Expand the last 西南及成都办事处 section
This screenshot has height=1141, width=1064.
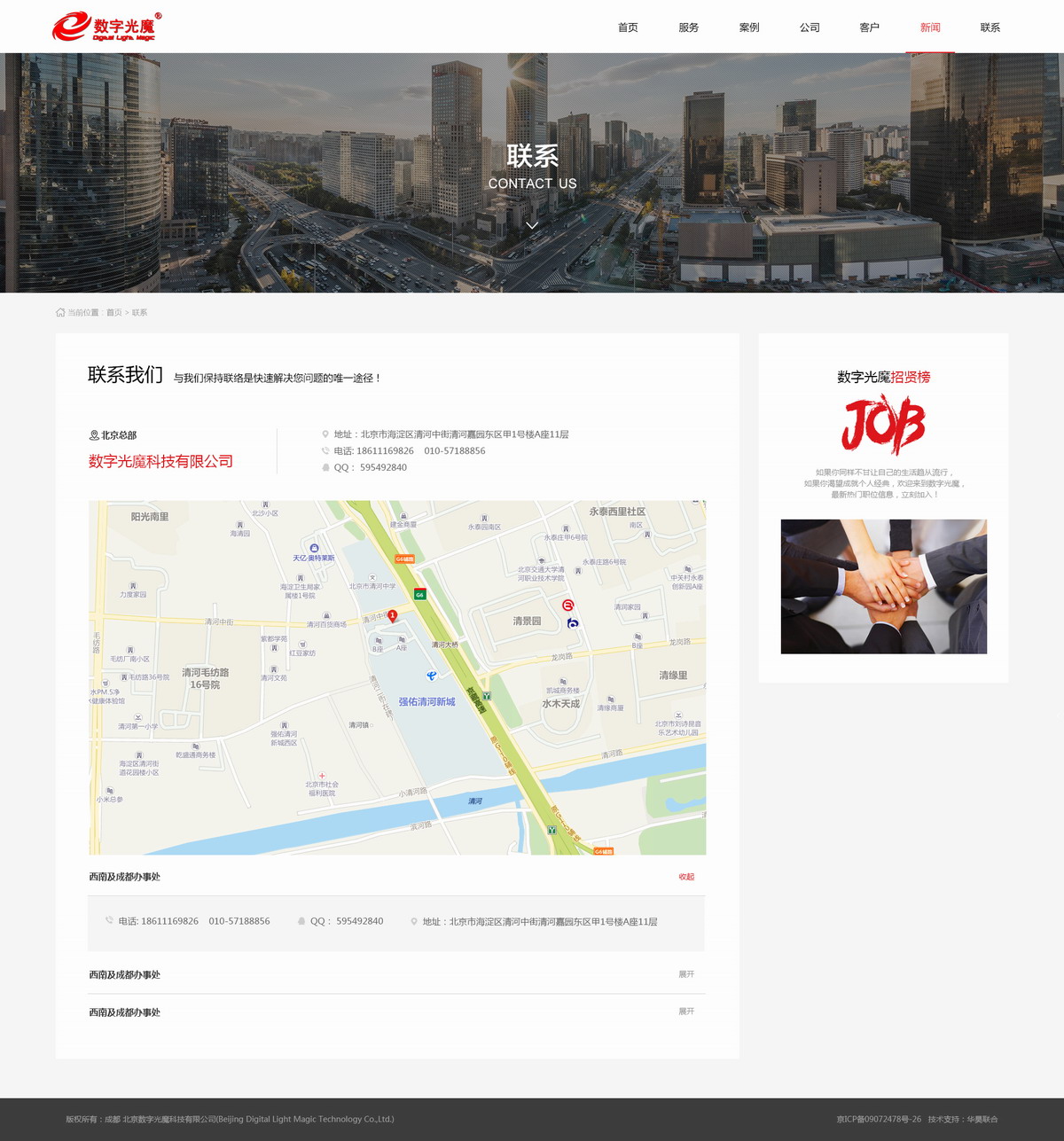pyautogui.click(x=686, y=1012)
